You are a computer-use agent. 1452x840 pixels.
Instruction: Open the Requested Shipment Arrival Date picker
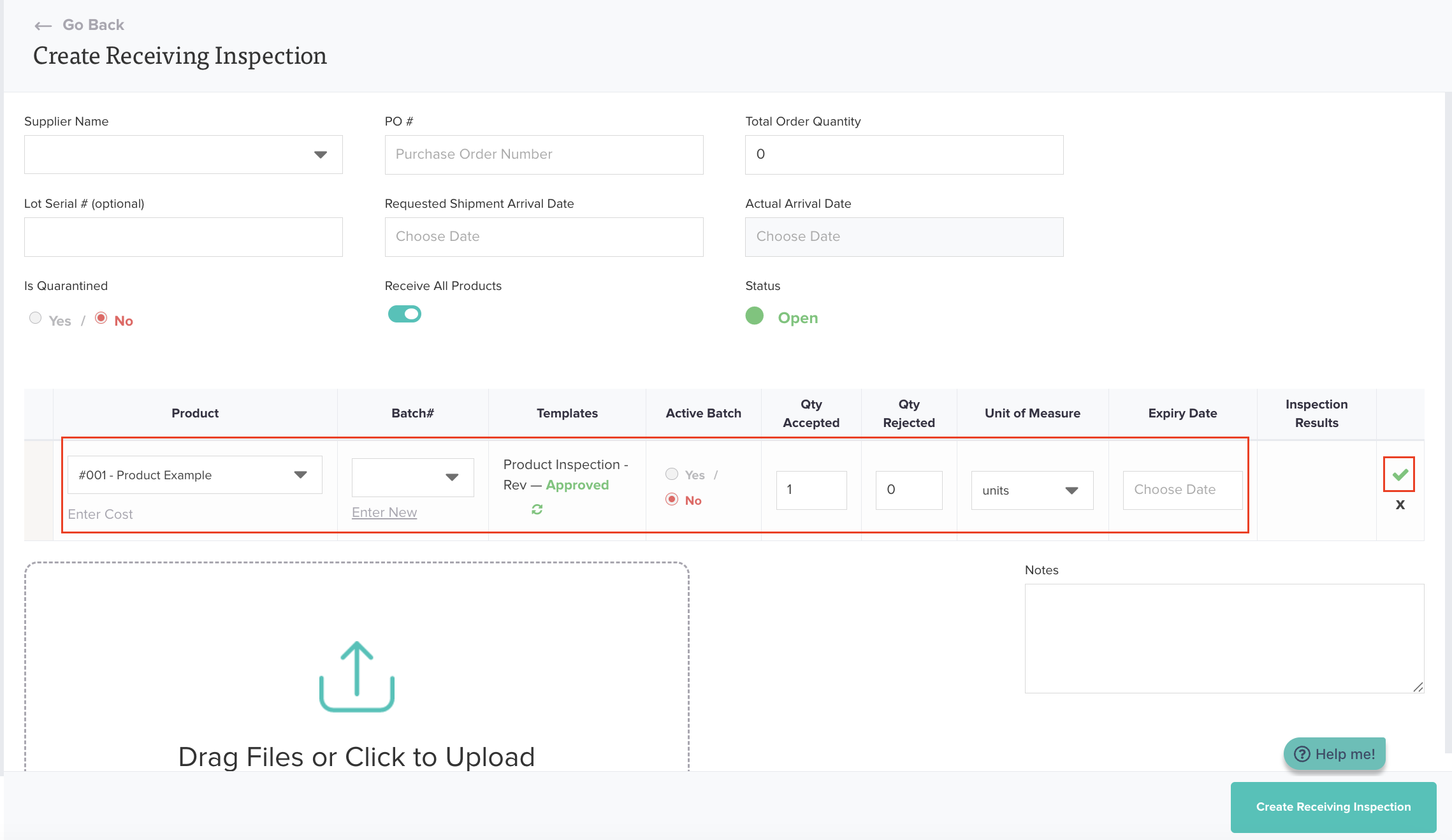point(544,236)
